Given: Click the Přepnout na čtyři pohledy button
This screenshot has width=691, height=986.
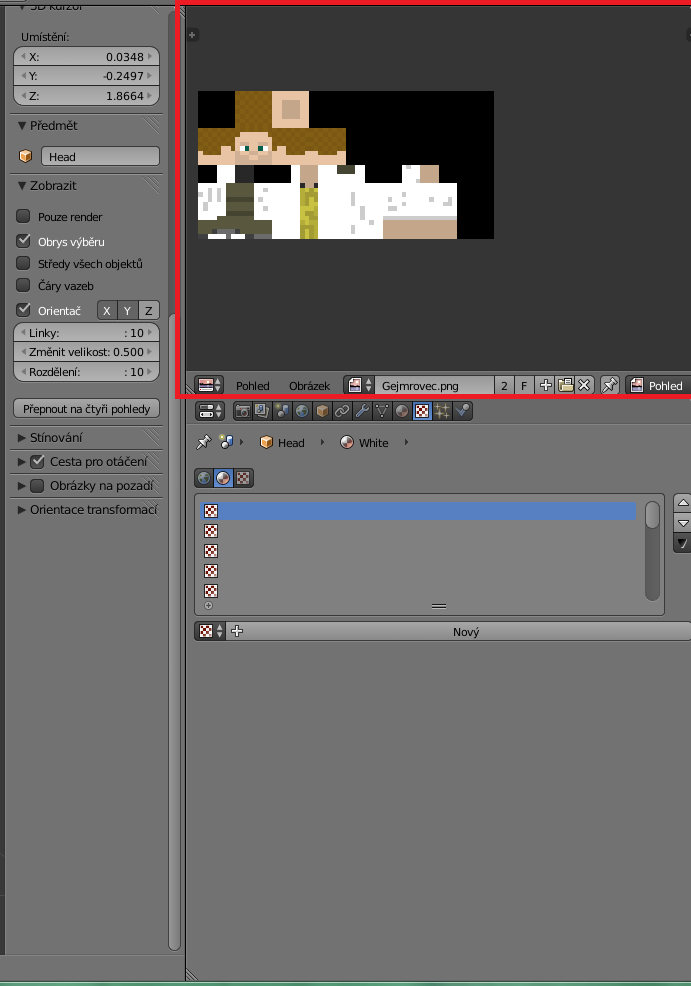Looking at the screenshot, I should pos(86,409).
